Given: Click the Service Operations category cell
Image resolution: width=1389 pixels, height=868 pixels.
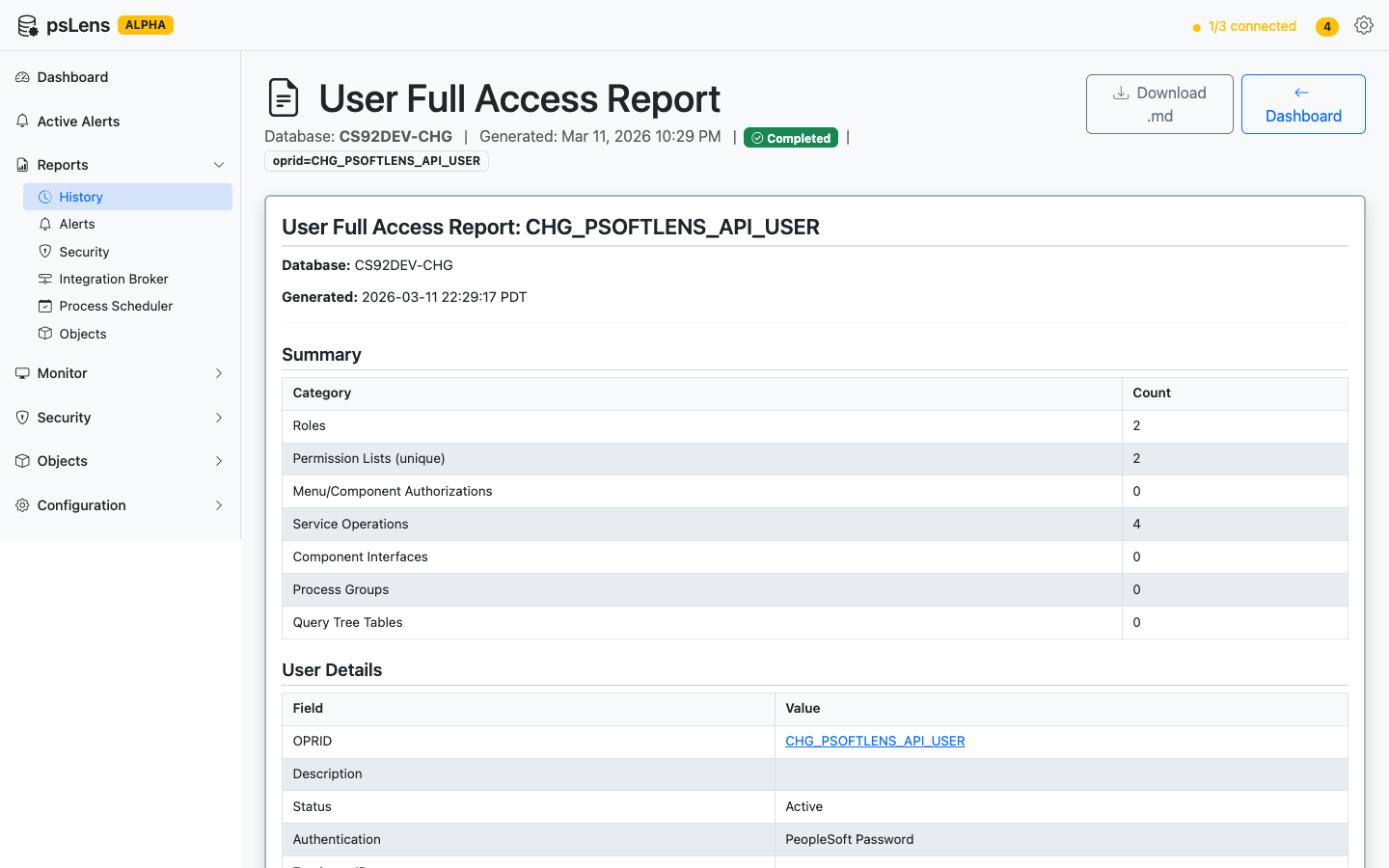Looking at the screenshot, I should 702,524.
